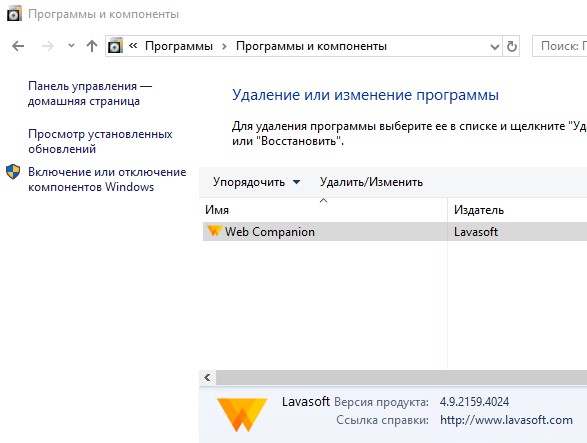Refresh the programs list

(511, 46)
